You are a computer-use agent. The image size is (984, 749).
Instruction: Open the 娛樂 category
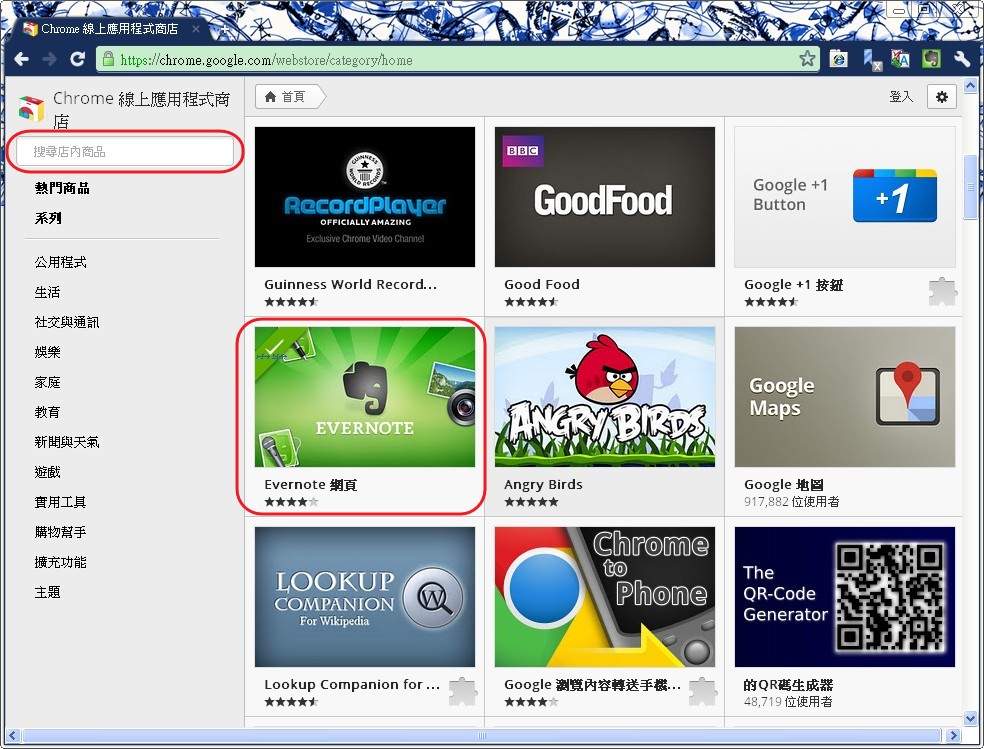[x=47, y=353]
